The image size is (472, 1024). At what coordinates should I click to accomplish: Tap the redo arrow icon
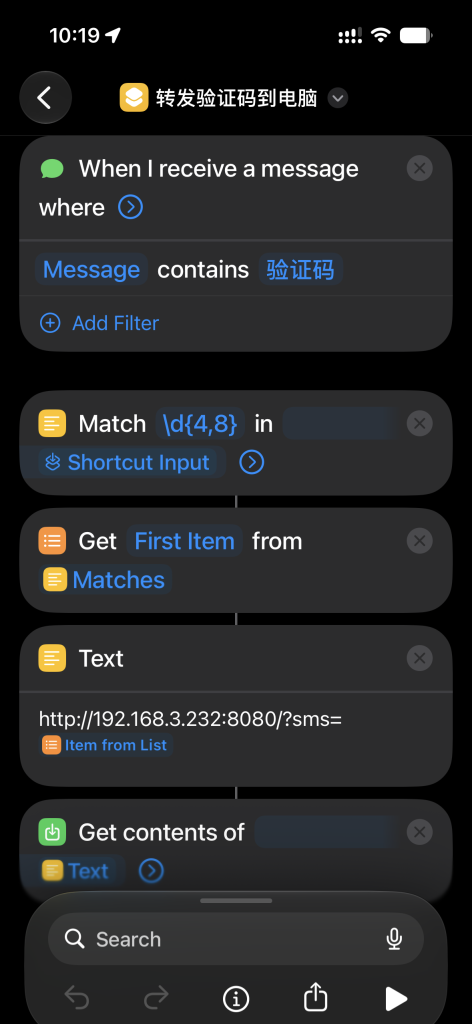156,998
